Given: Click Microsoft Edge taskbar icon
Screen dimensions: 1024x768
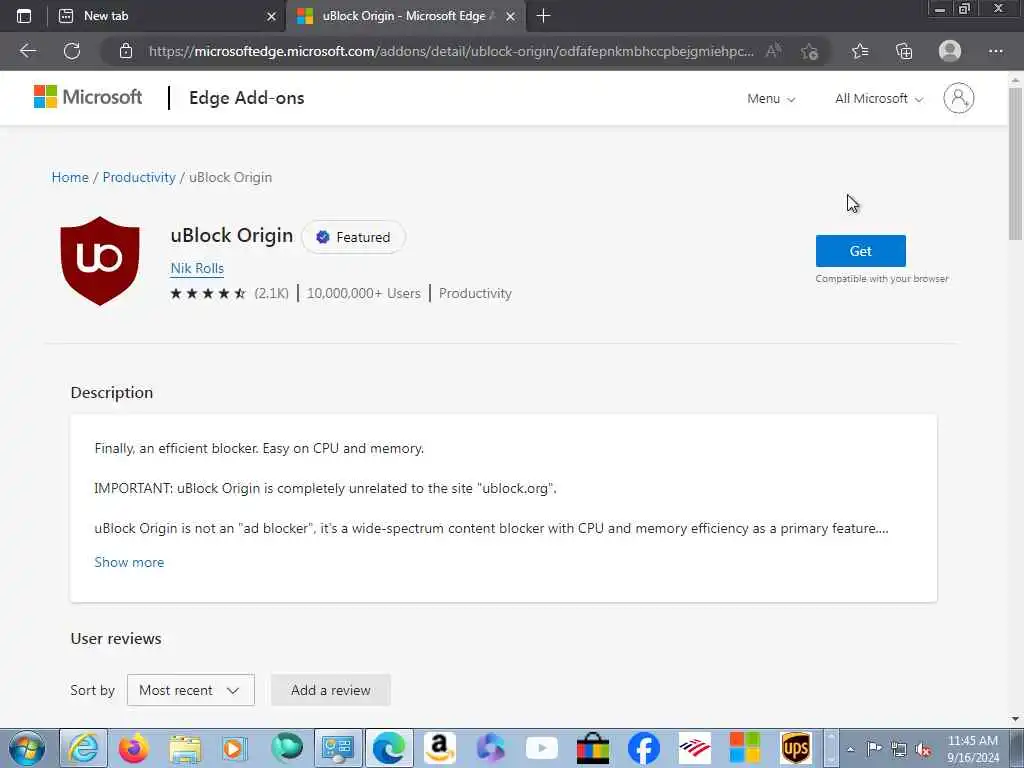Looking at the screenshot, I should pos(389,748).
